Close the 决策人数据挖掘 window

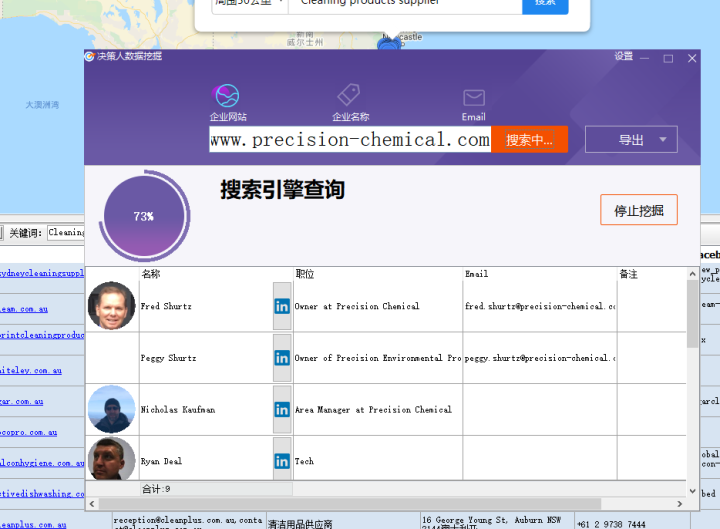(x=692, y=58)
